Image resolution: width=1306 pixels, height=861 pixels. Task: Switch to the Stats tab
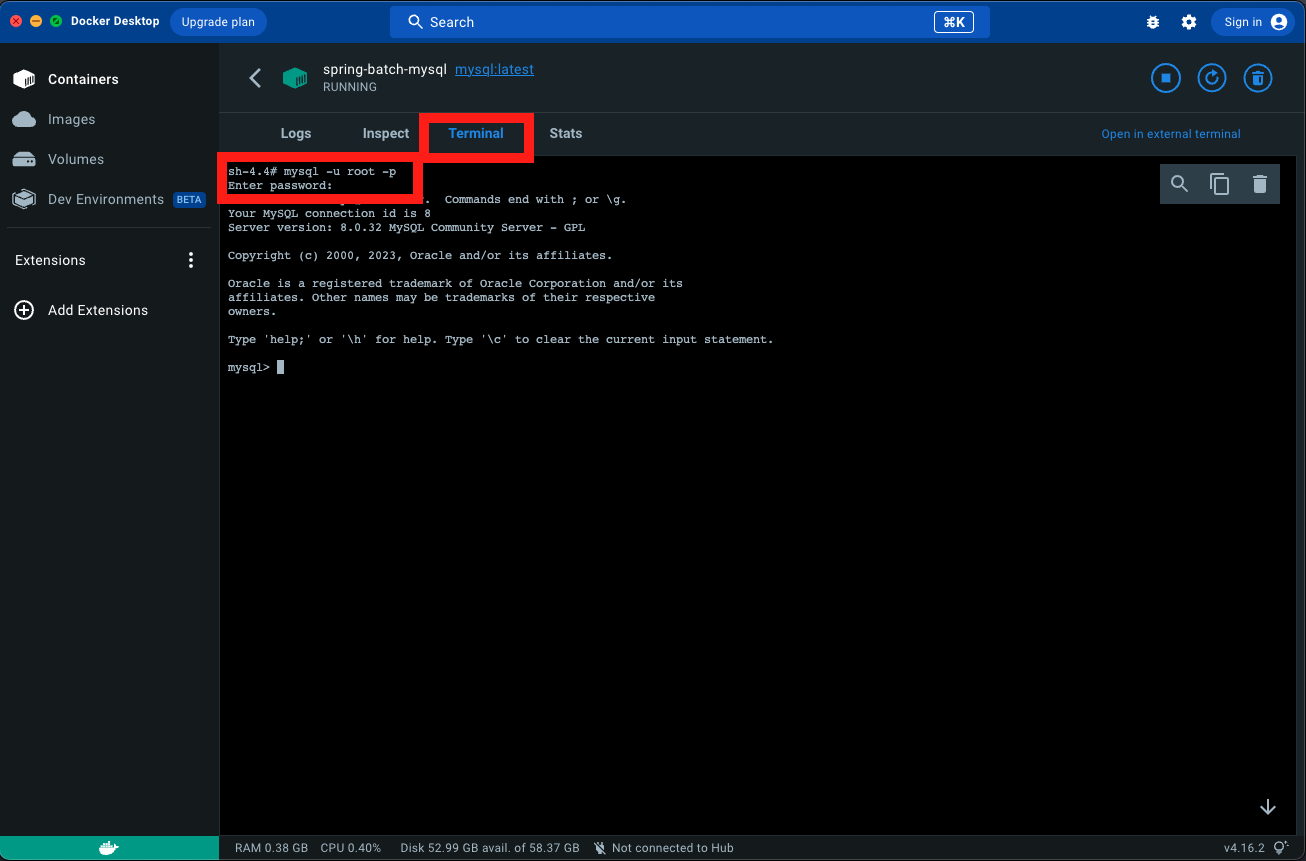click(x=566, y=133)
